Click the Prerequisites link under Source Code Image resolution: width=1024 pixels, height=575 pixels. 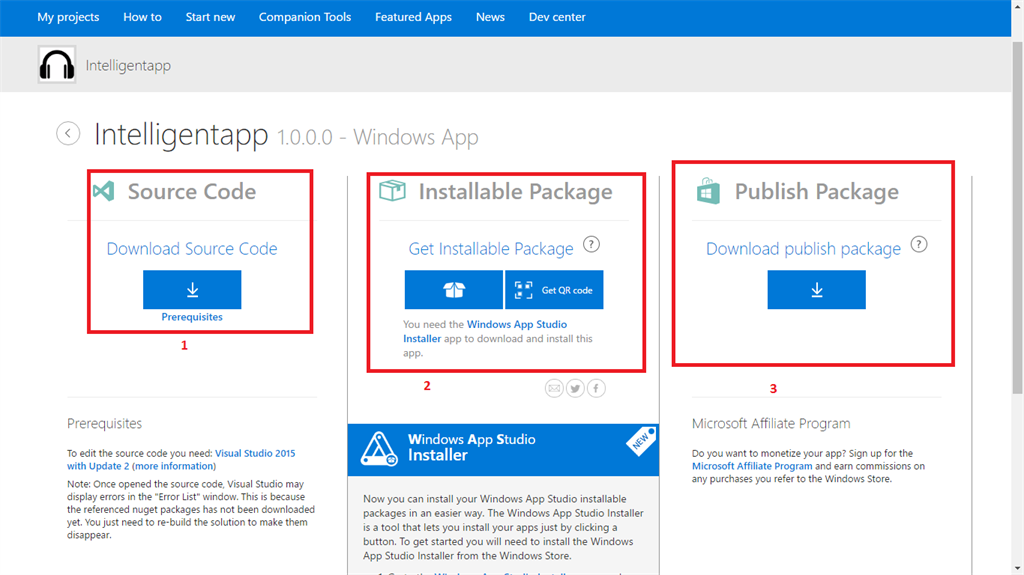coord(192,317)
